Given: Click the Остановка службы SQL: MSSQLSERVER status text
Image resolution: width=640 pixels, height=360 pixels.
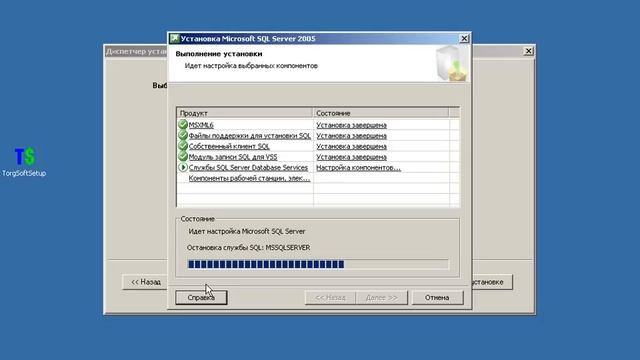Looking at the screenshot, I should point(248,247).
